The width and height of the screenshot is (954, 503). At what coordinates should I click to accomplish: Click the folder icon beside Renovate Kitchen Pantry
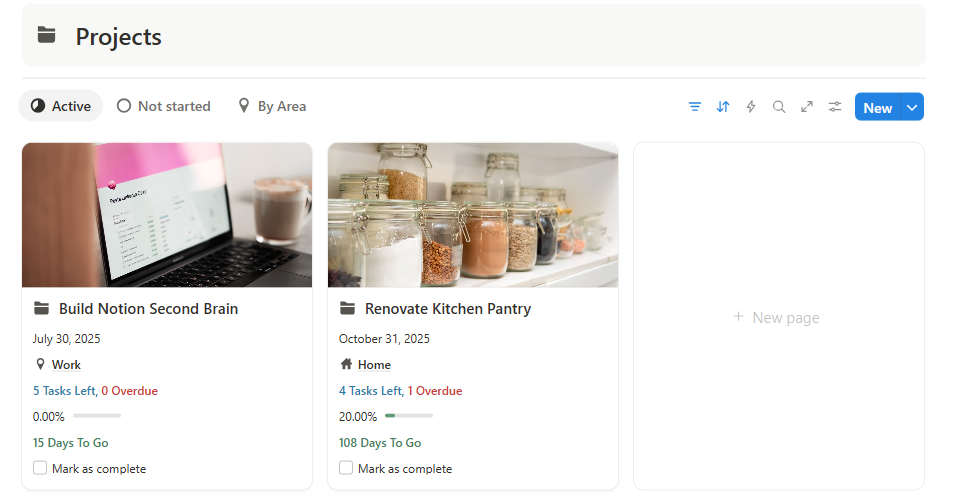pyautogui.click(x=347, y=309)
